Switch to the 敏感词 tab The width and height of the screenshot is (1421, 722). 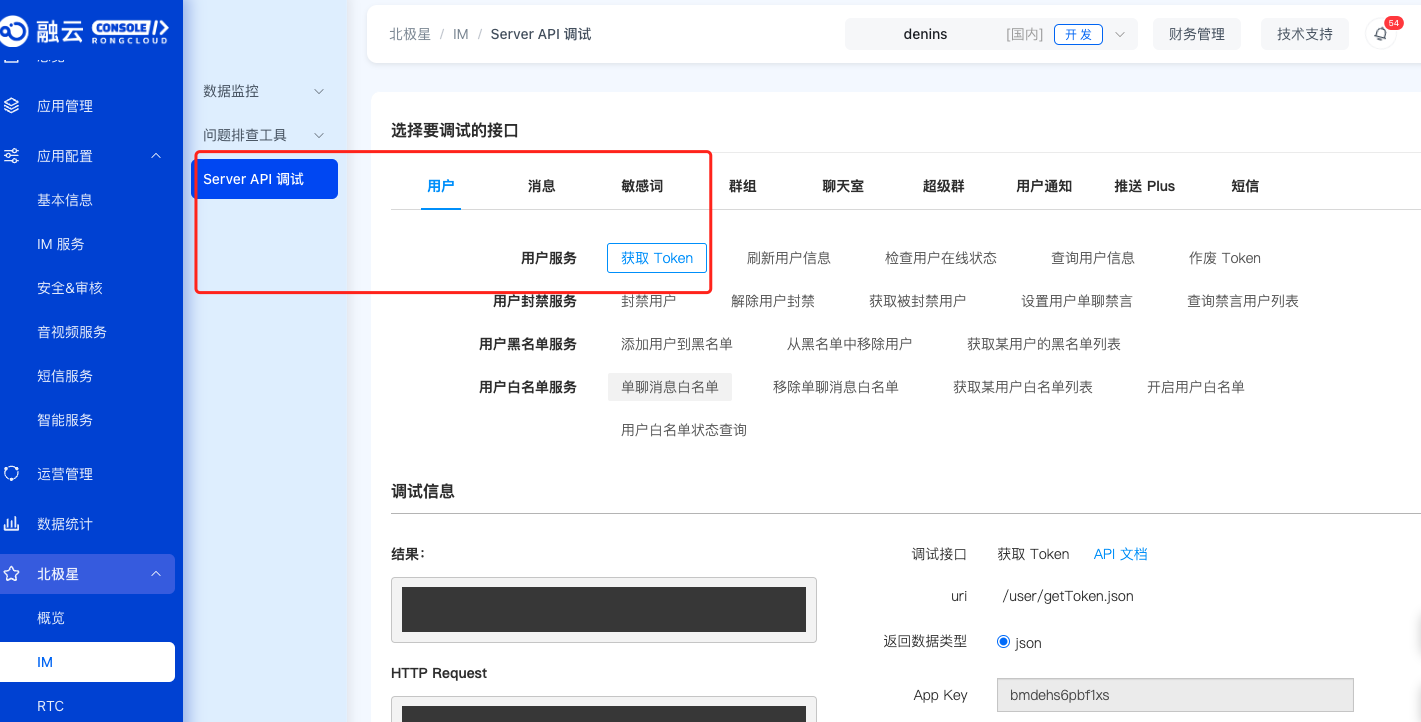[642, 186]
